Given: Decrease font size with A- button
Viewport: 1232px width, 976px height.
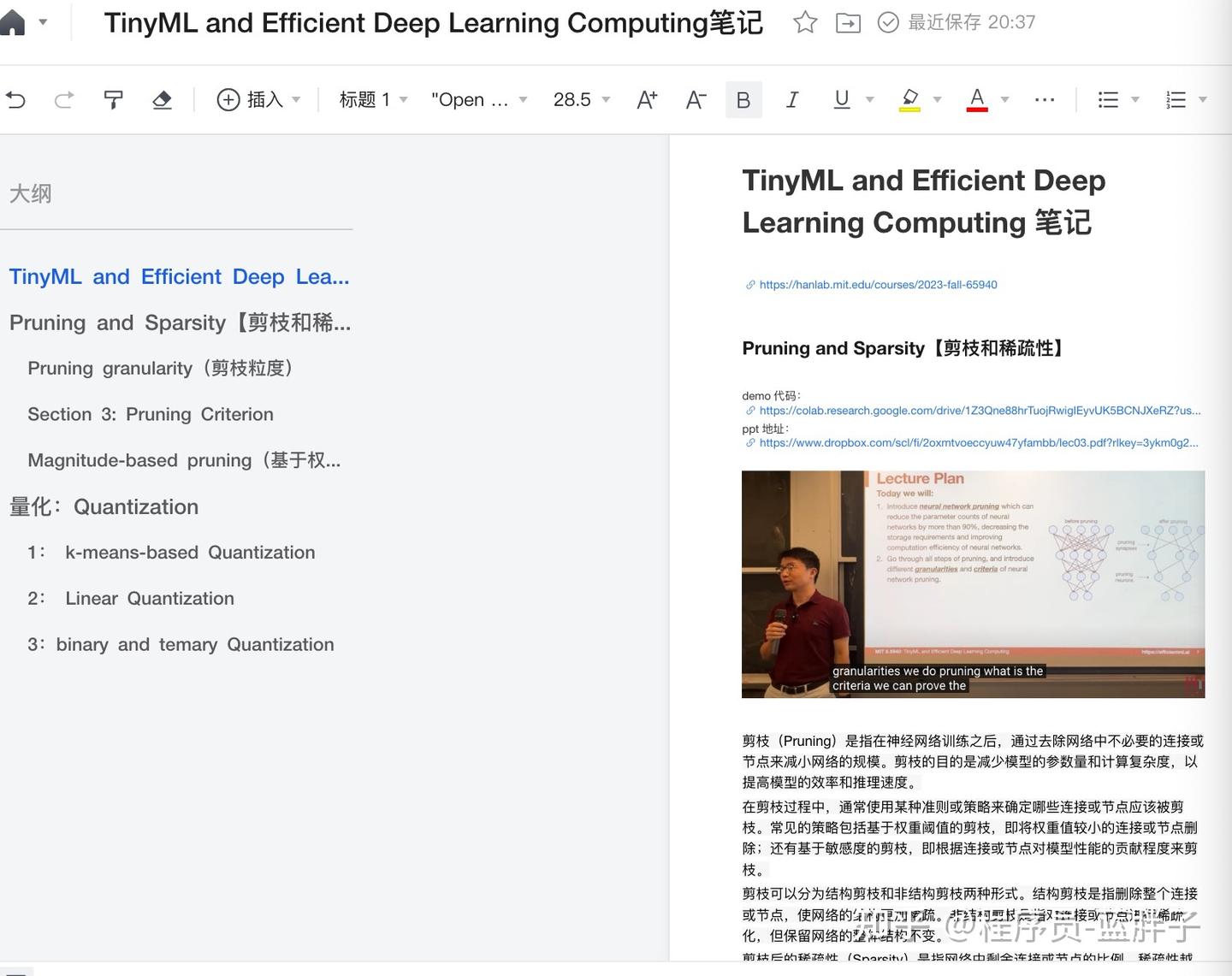Looking at the screenshot, I should (x=696, y=100).
